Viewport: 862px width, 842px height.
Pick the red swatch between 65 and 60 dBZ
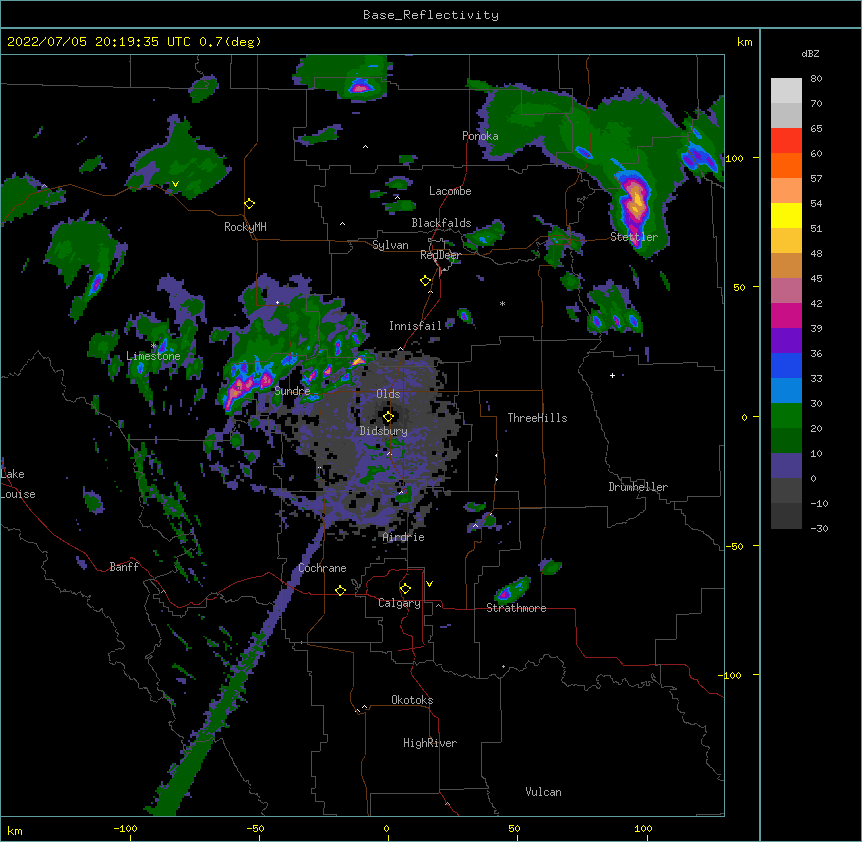(786, 141)
